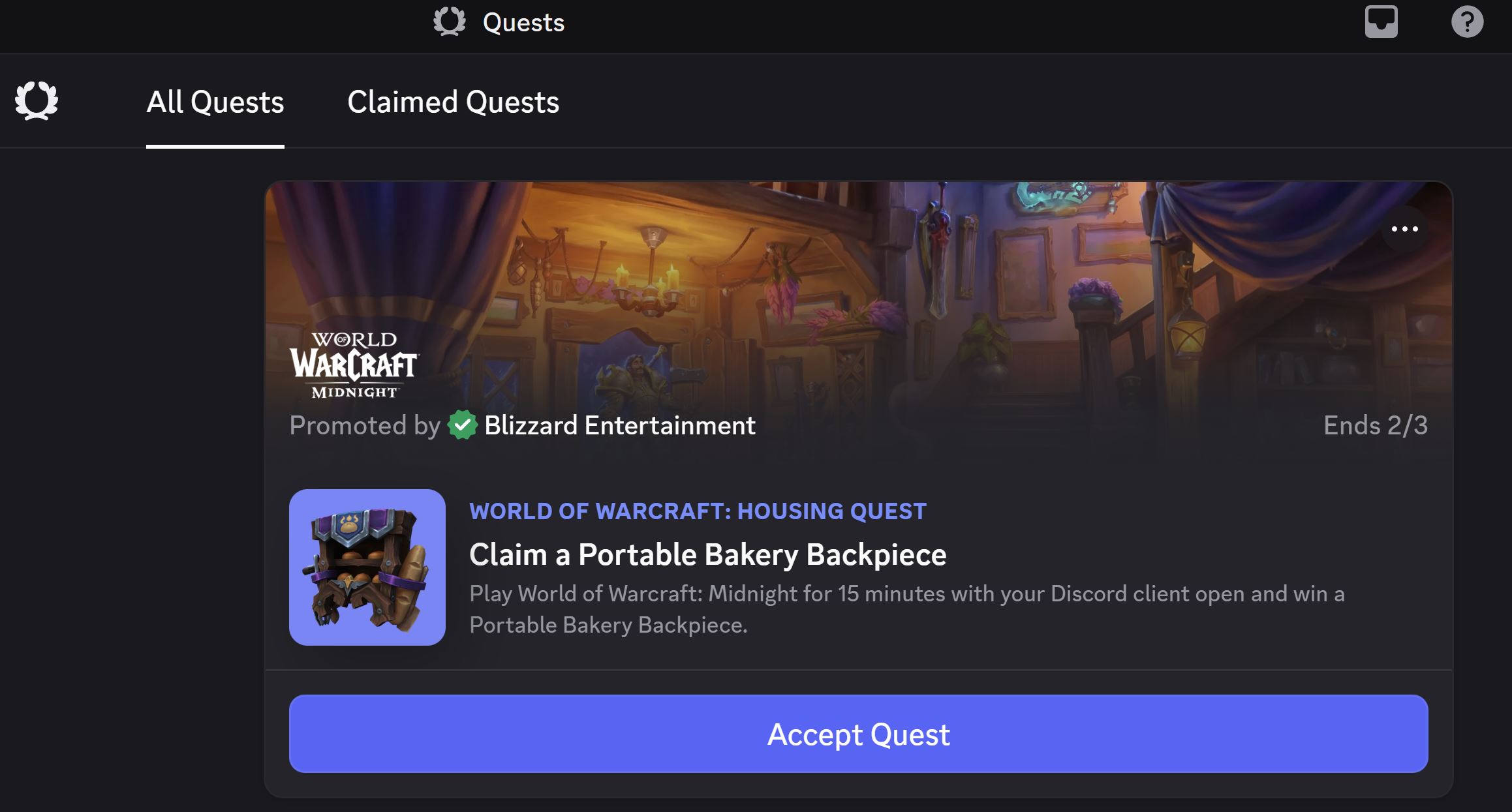The width and height of the screenshot is (1512, 812).
Task: Click the quest description about playing 15 minutes
Action: [x=906, y=609]
